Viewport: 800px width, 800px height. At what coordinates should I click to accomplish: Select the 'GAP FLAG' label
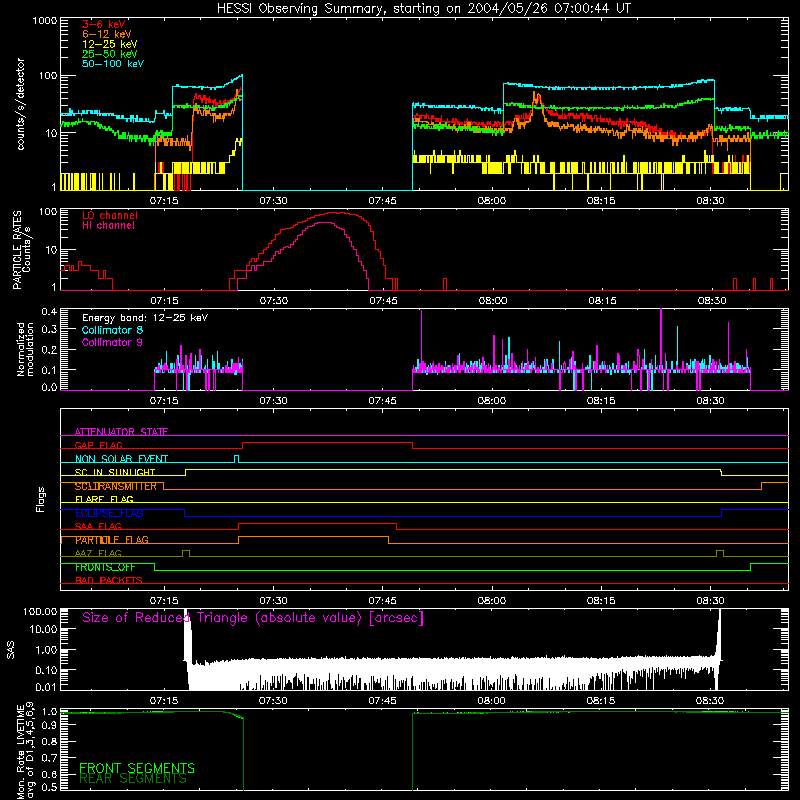(x=98, y=445)
